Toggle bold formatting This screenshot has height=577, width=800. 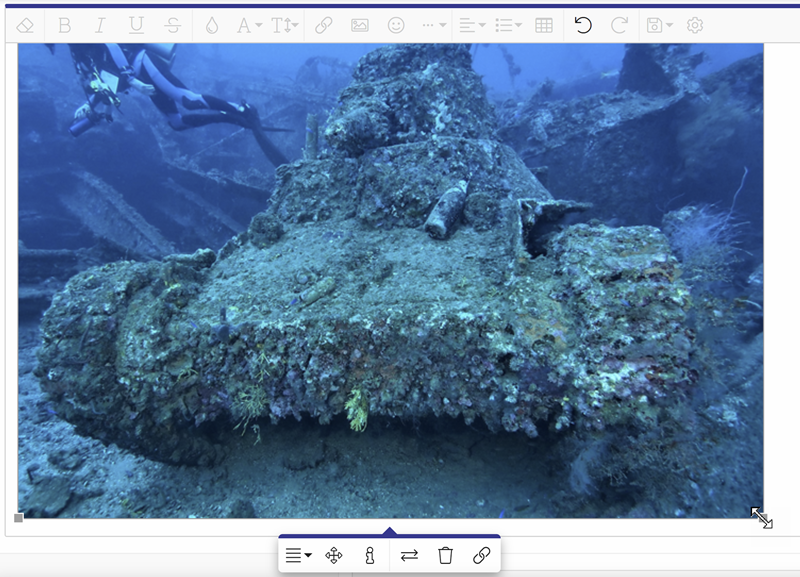[x=65, y=26]
